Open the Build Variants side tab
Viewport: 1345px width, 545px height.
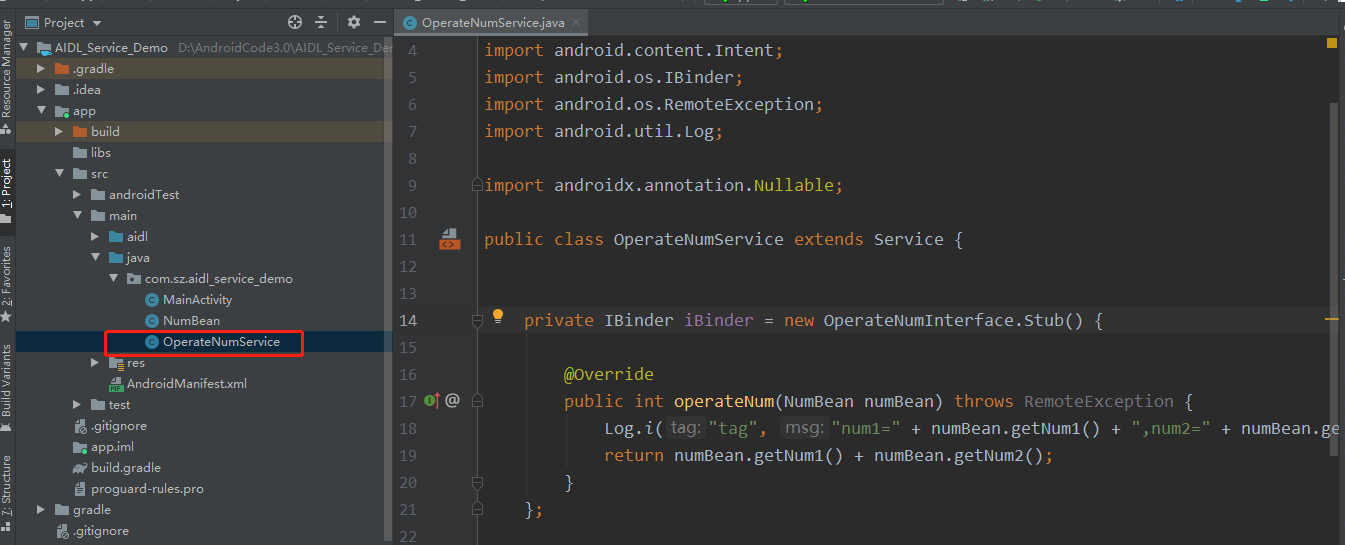pos(7,388)
